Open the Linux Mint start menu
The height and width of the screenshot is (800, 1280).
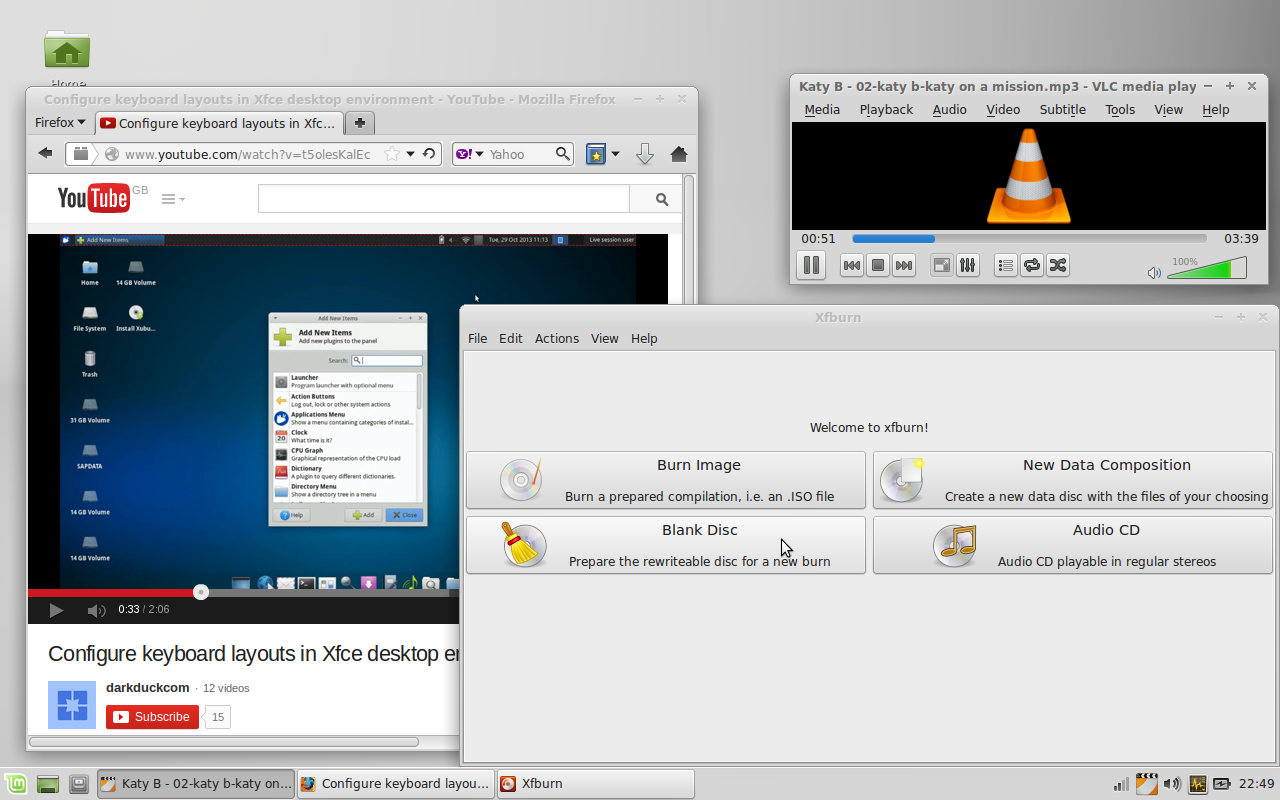coord(15,784)
